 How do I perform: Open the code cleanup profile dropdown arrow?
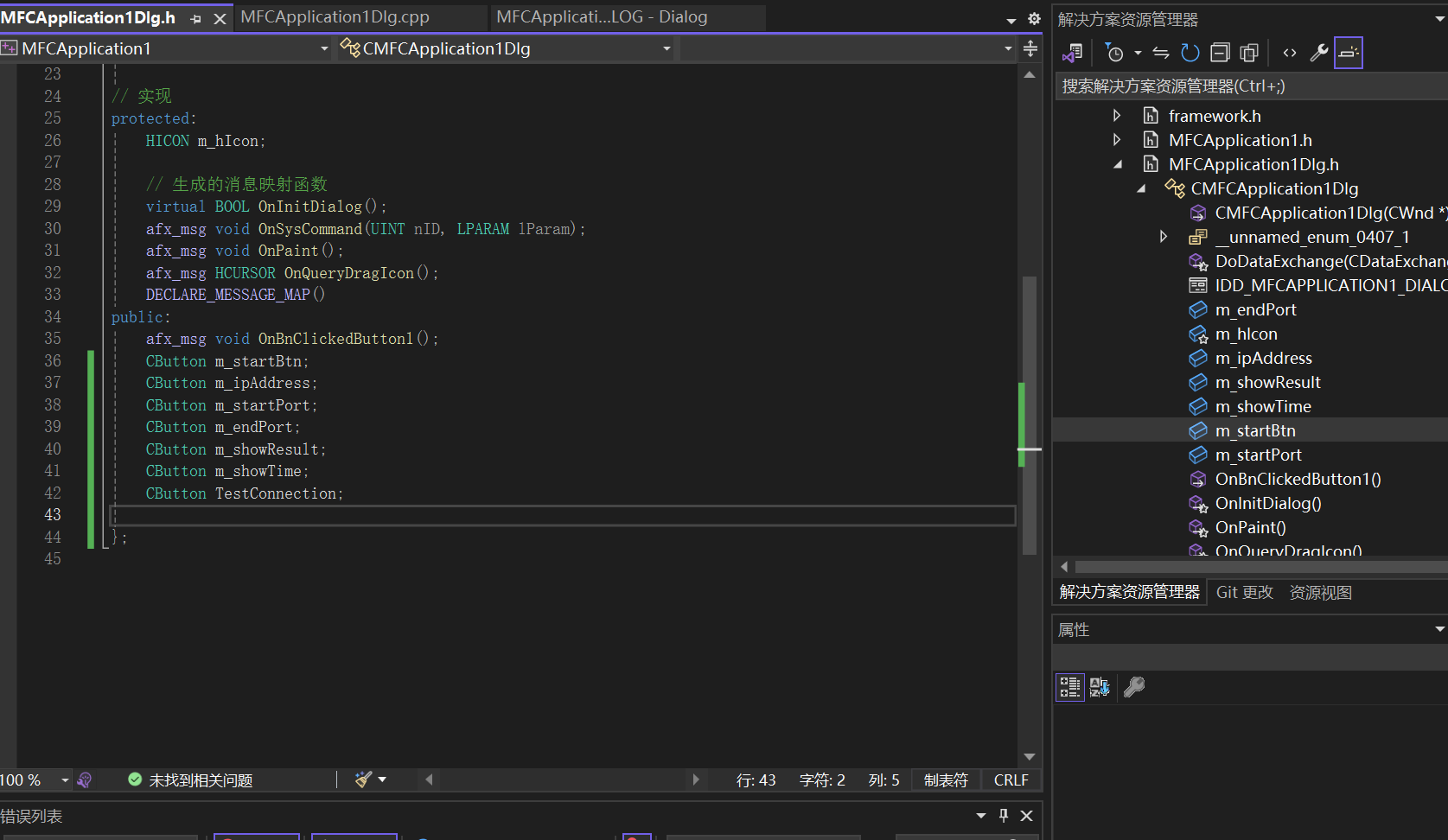click(x=382, y=780)
